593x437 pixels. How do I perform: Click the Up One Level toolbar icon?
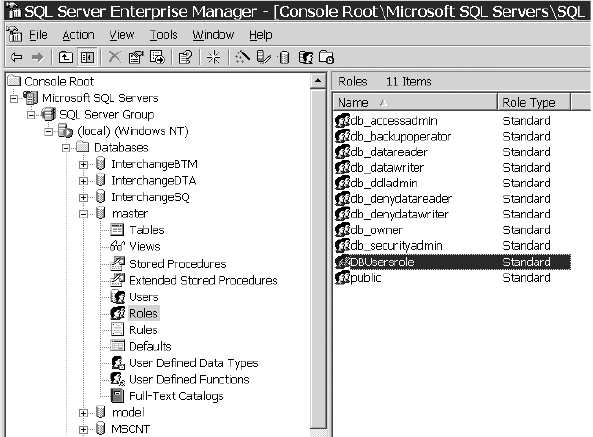point(66,57)
